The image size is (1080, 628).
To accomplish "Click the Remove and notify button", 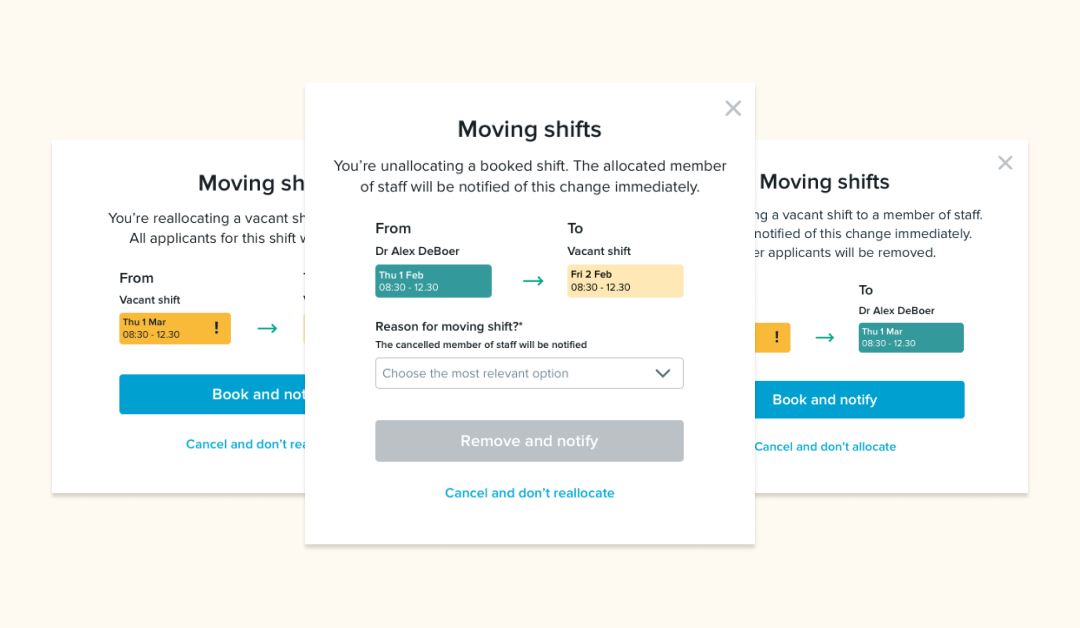I will click(529, 441).
